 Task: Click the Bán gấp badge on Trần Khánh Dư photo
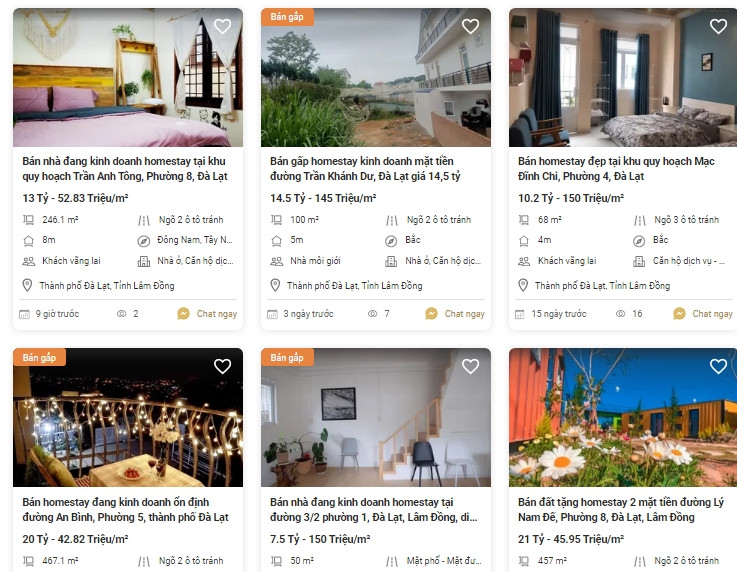(x=287, y=17)
